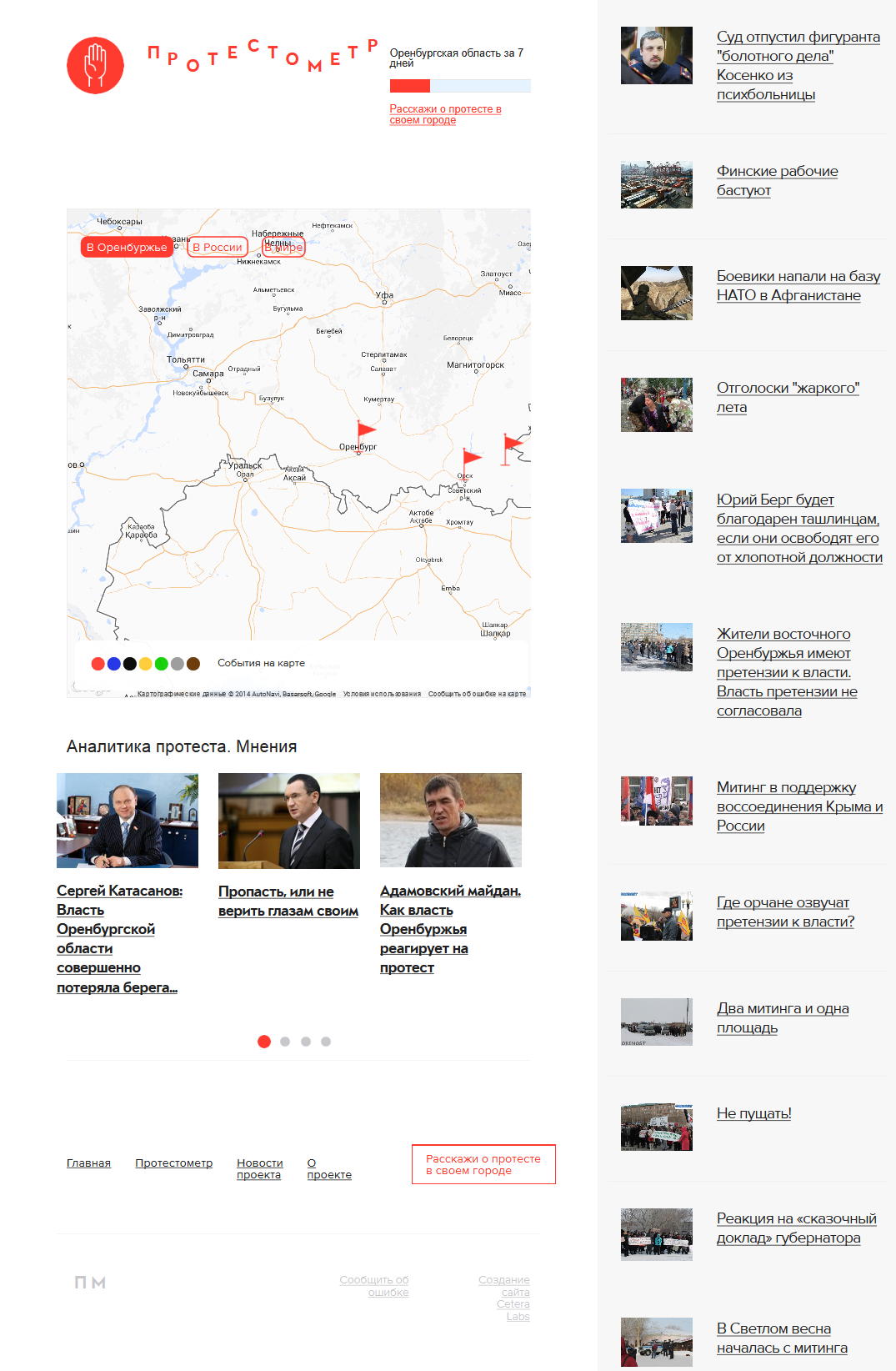Open 'Протестометр' footer menu item

(173, 1163)
